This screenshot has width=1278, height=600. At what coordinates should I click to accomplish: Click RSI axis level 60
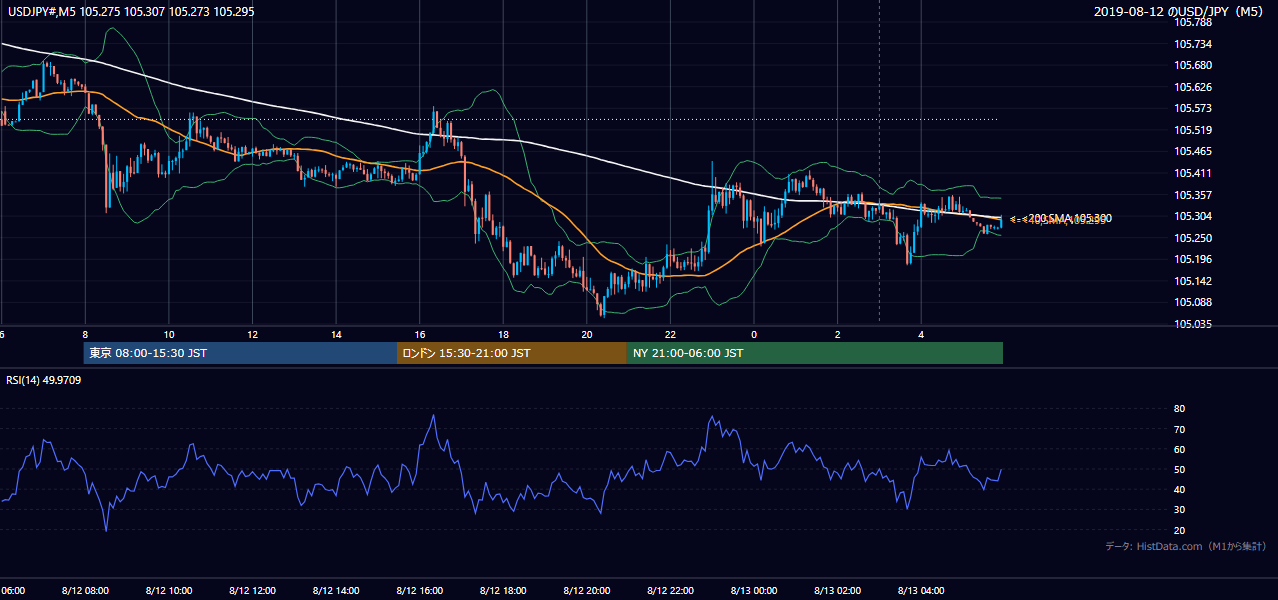pyautogui.click(x=1179, y=449)
